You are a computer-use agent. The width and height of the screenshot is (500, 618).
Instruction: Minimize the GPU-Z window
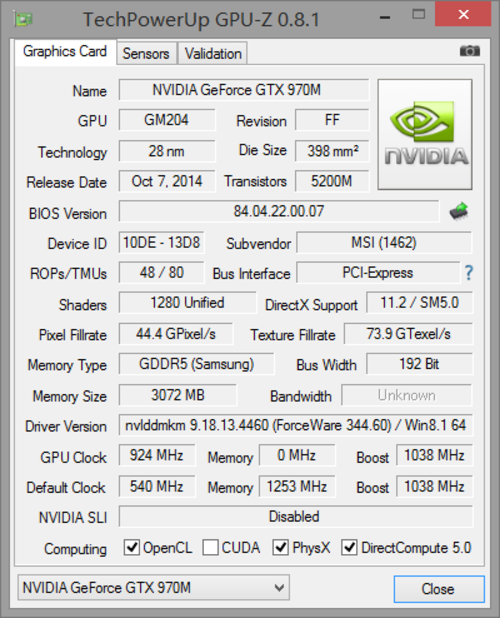[x=385, y=17]
